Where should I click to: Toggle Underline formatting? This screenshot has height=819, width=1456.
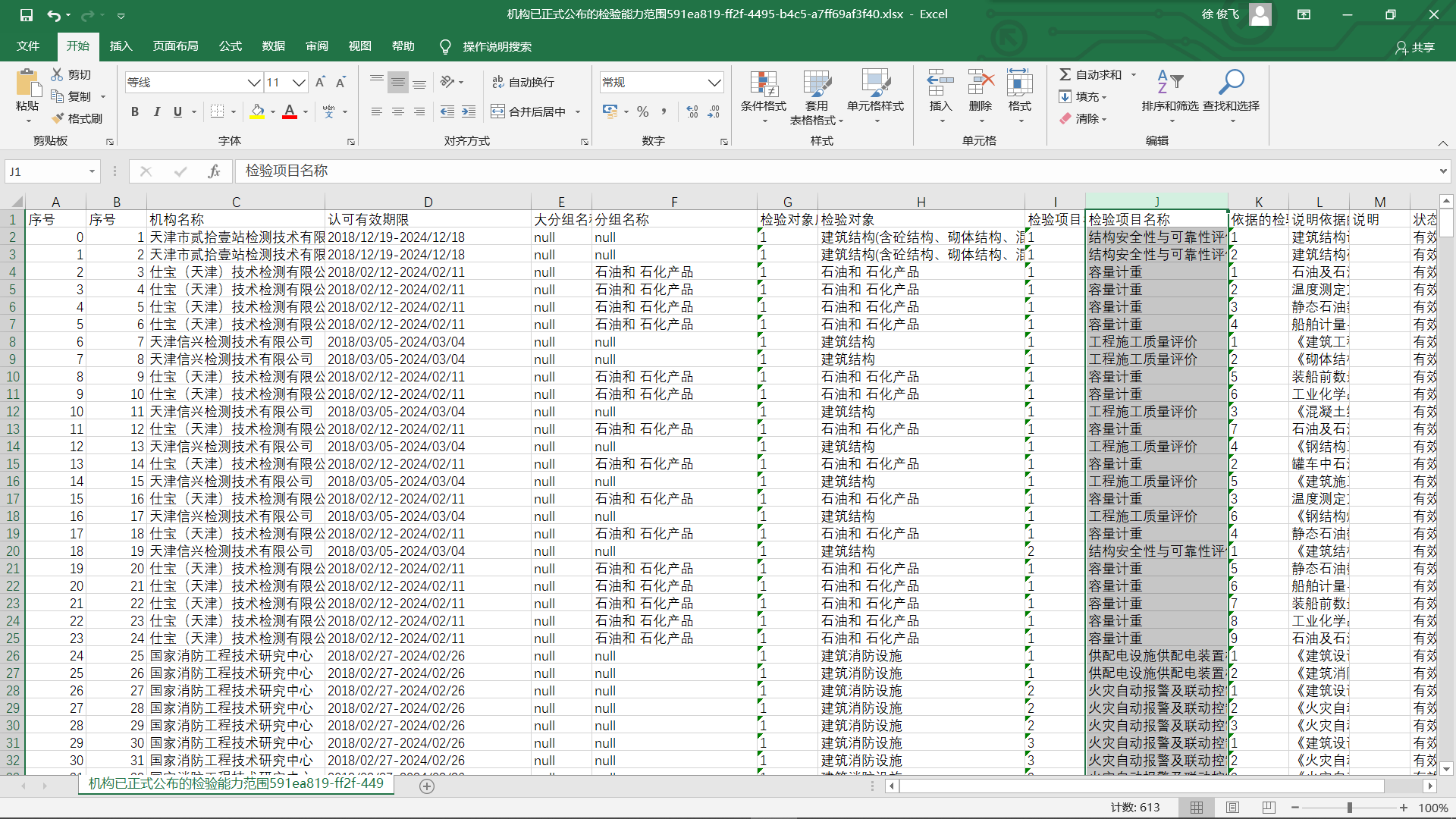pyautogui.click(x=177, y=111)
